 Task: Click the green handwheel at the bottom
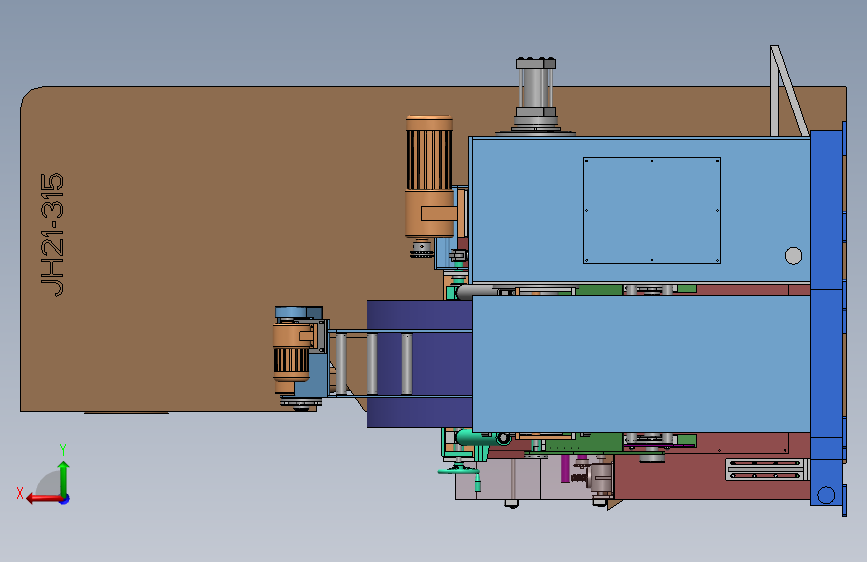pos(459,472)
